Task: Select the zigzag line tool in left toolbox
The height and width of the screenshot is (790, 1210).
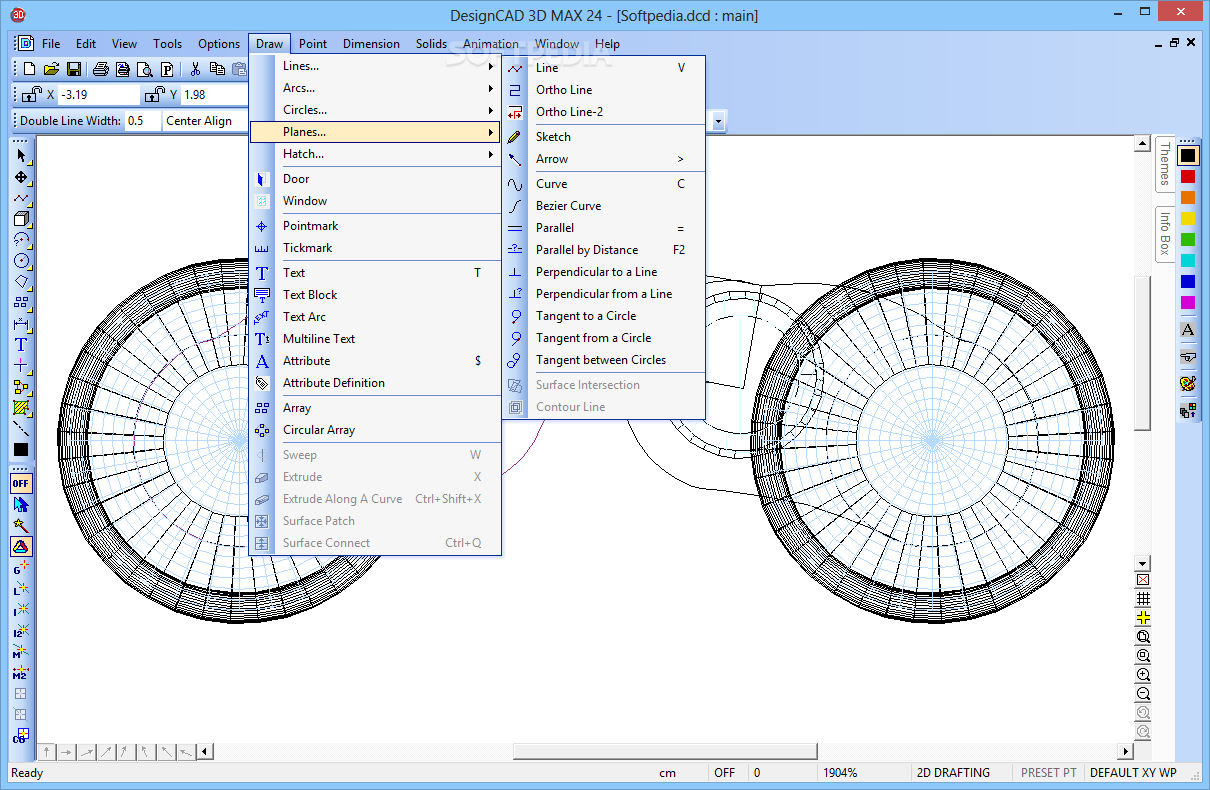Action: (x=21, y=198)
